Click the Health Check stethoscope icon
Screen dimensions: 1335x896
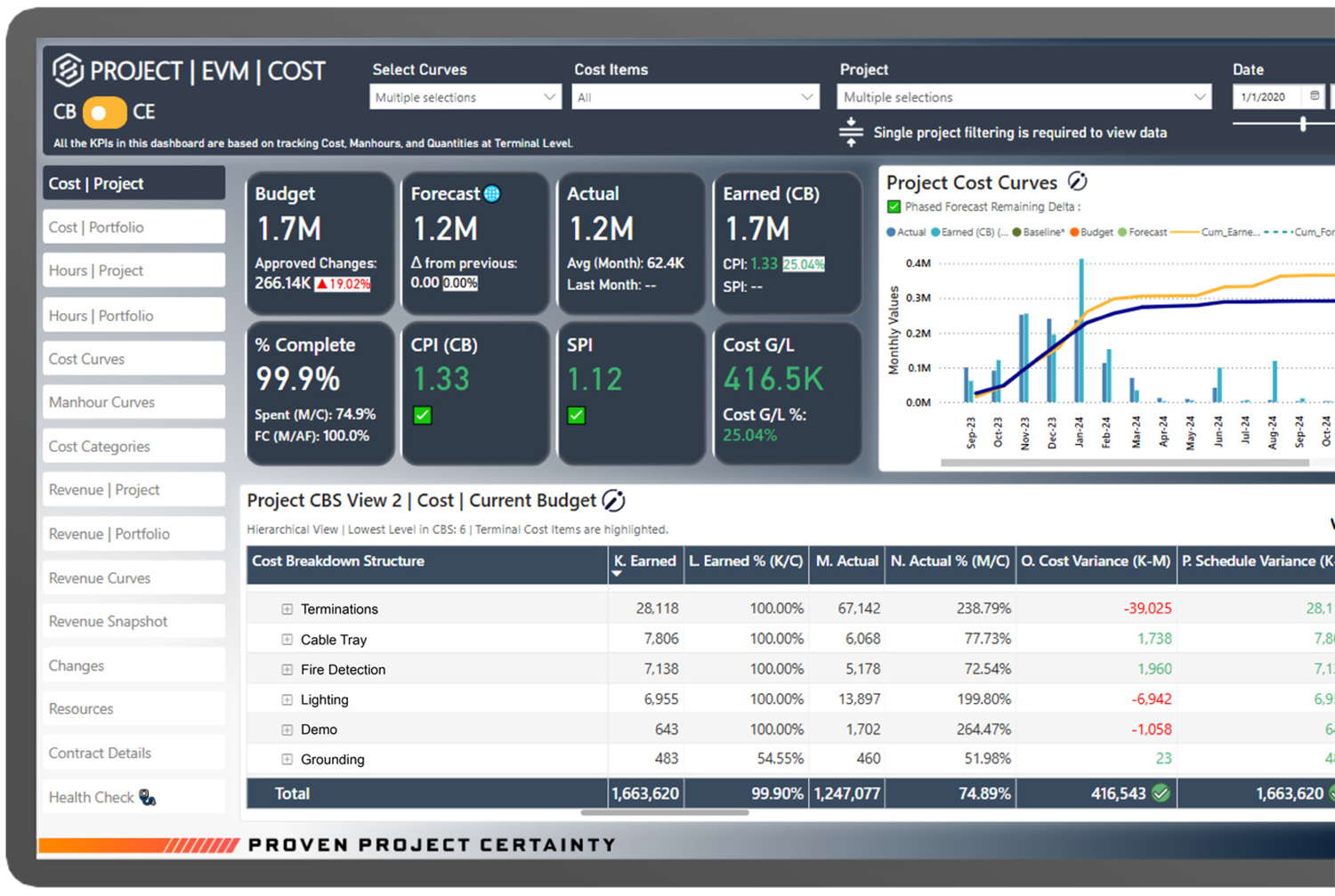[x=148, y=798]
